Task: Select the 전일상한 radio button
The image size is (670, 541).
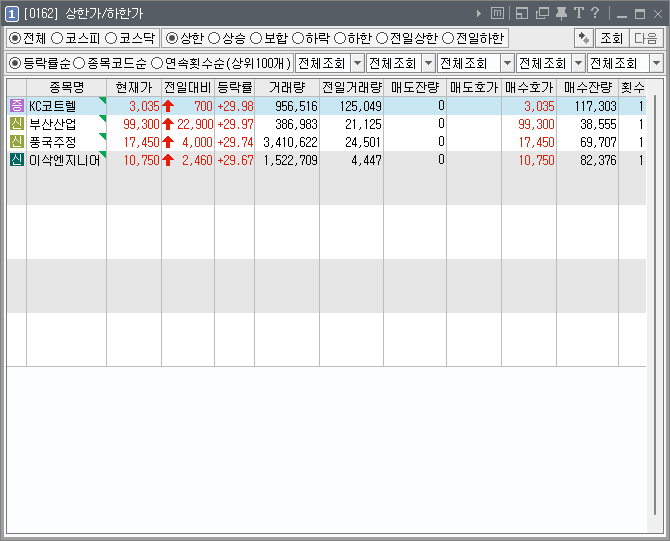Action: tap(382, 38)
